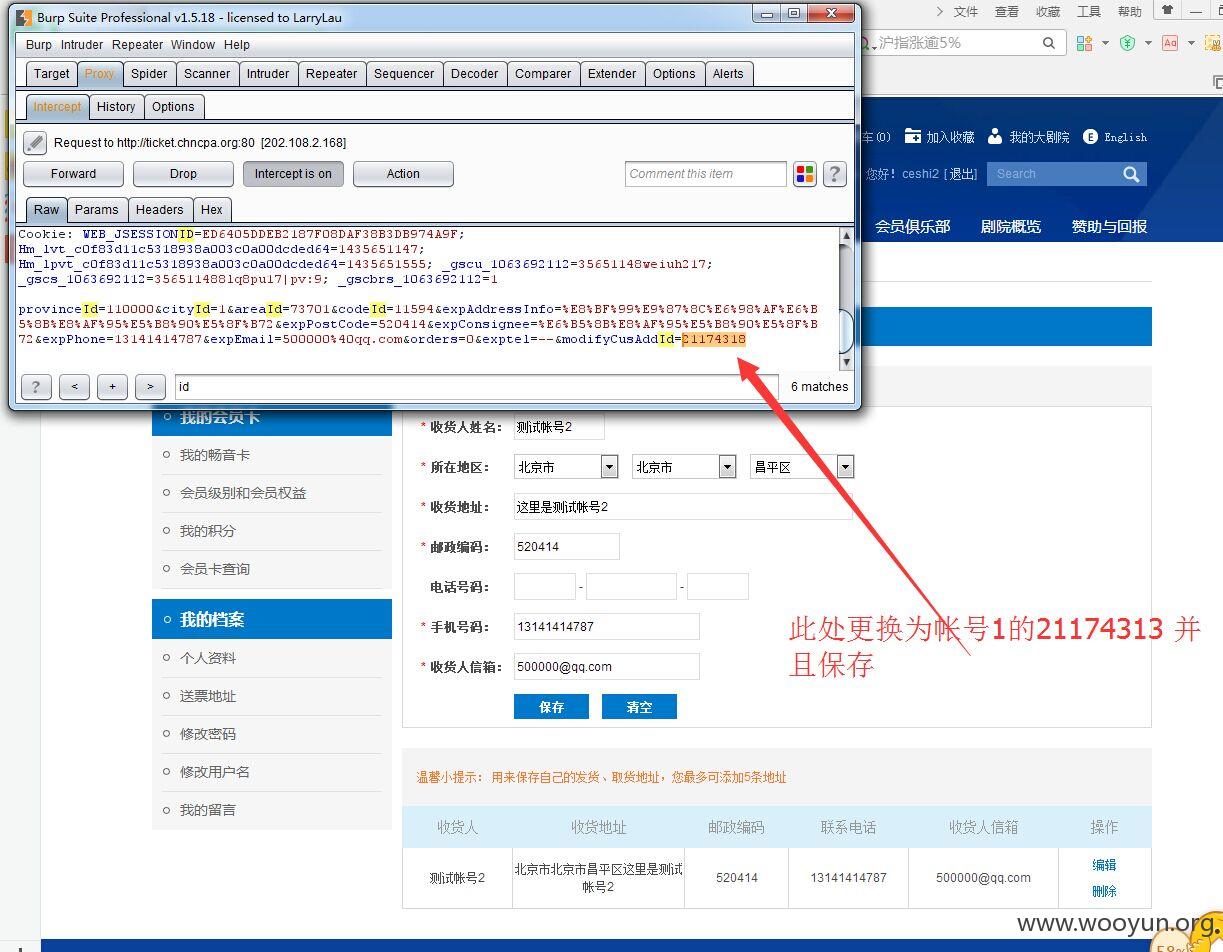Open the city dropdown showing 北京市
The height and width of the screenshot is (952, 1223).
tap(684, 467)
